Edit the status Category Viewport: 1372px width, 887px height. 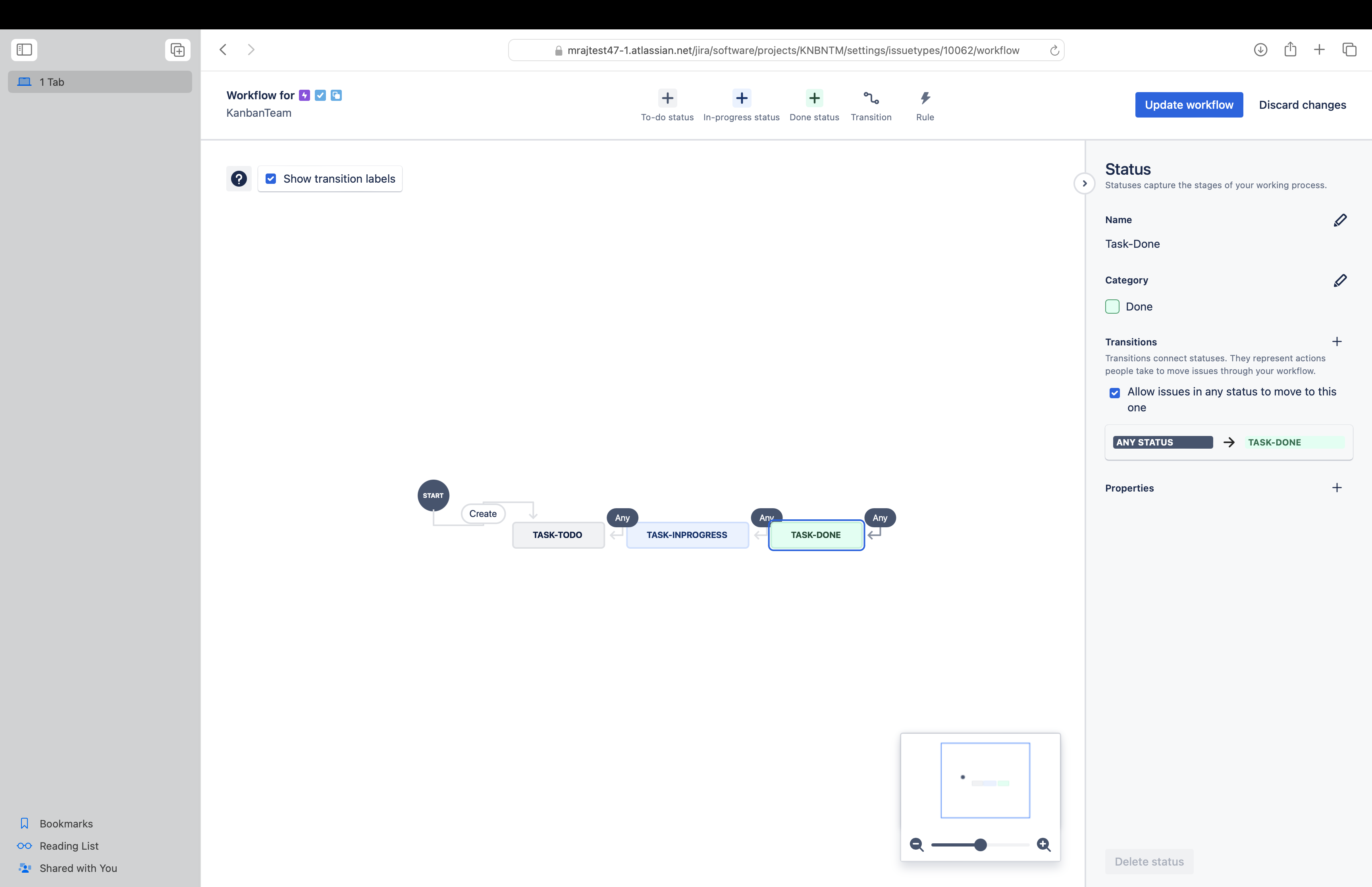pyautogui.click(x=1340, y=280)
